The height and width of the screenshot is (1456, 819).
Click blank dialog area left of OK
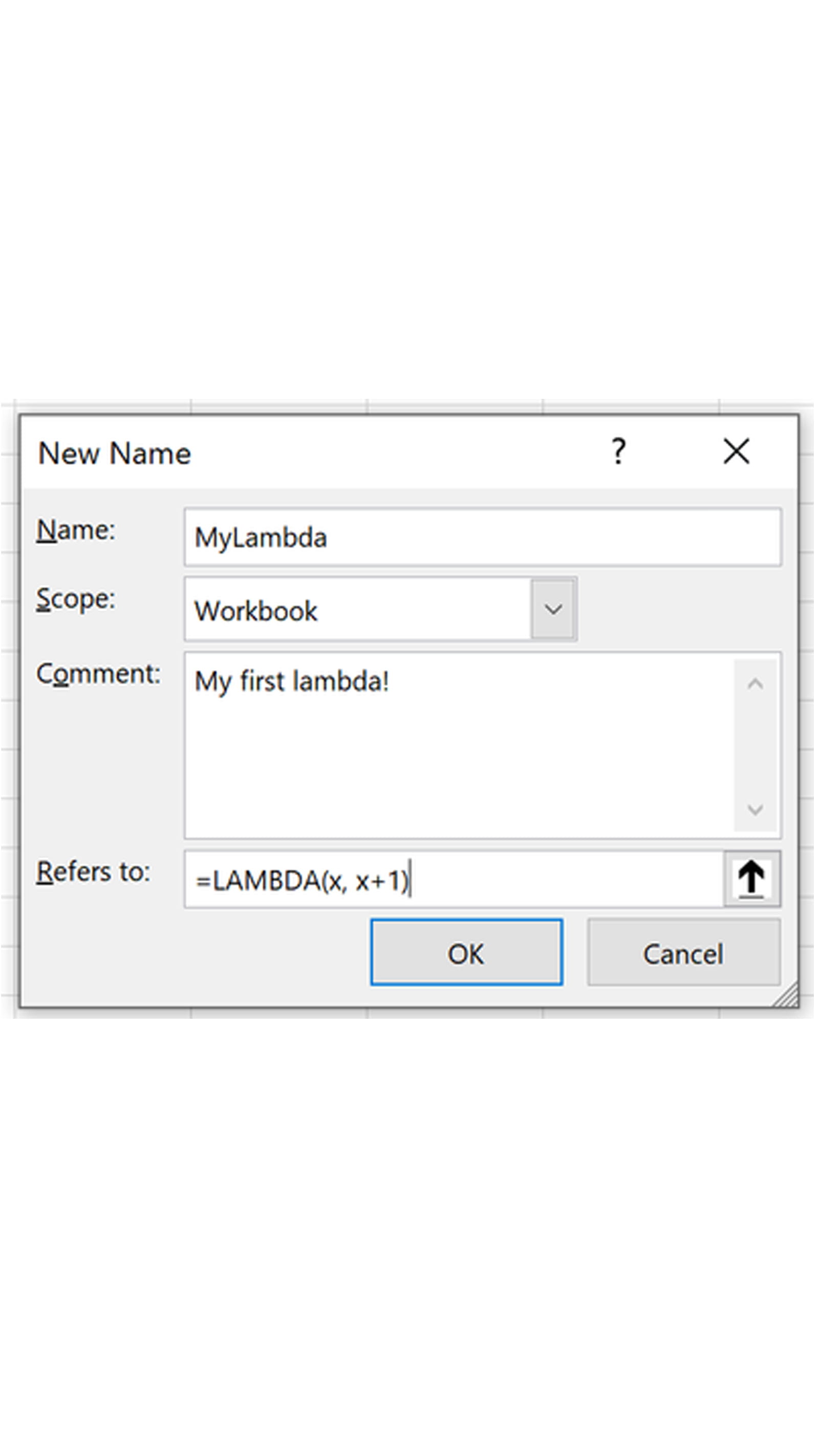coord(198,954)
